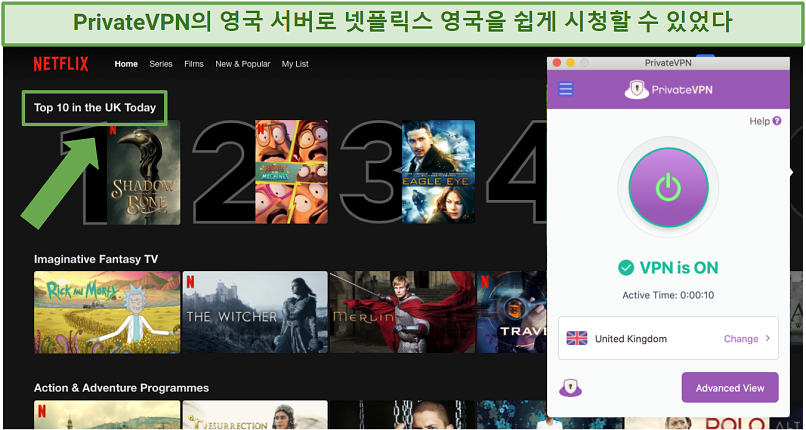Viewport: 806px width, 430px height.
Task: Click the Imaginative Fantasy TV heading
Action: tap(96, 259)
